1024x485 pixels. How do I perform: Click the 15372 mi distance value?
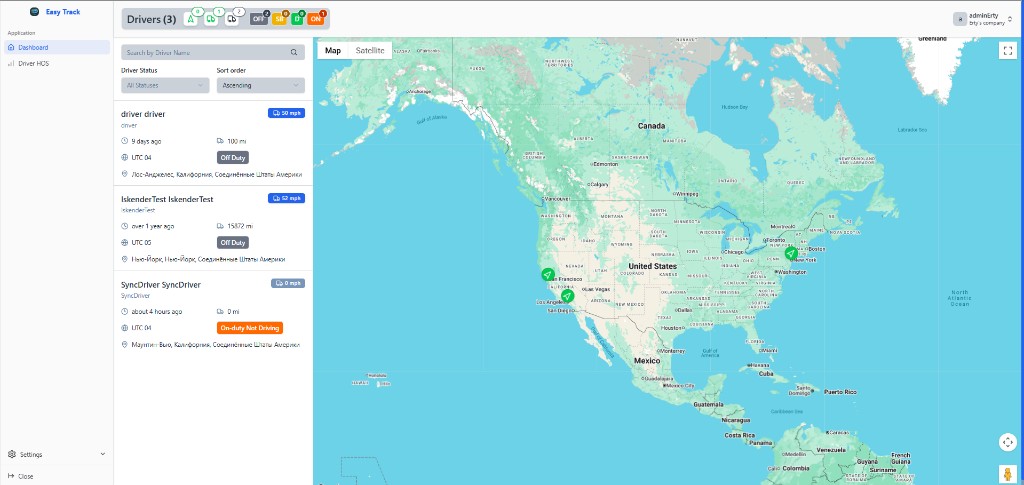pos(240,226)
